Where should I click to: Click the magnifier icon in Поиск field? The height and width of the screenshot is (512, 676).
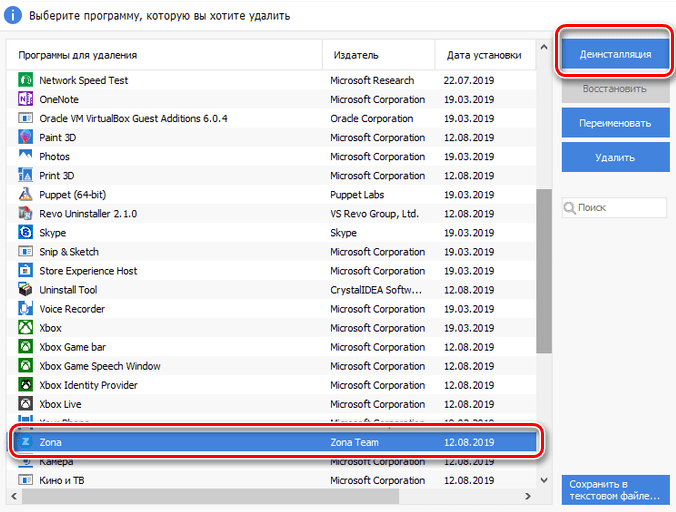(569, 208)
